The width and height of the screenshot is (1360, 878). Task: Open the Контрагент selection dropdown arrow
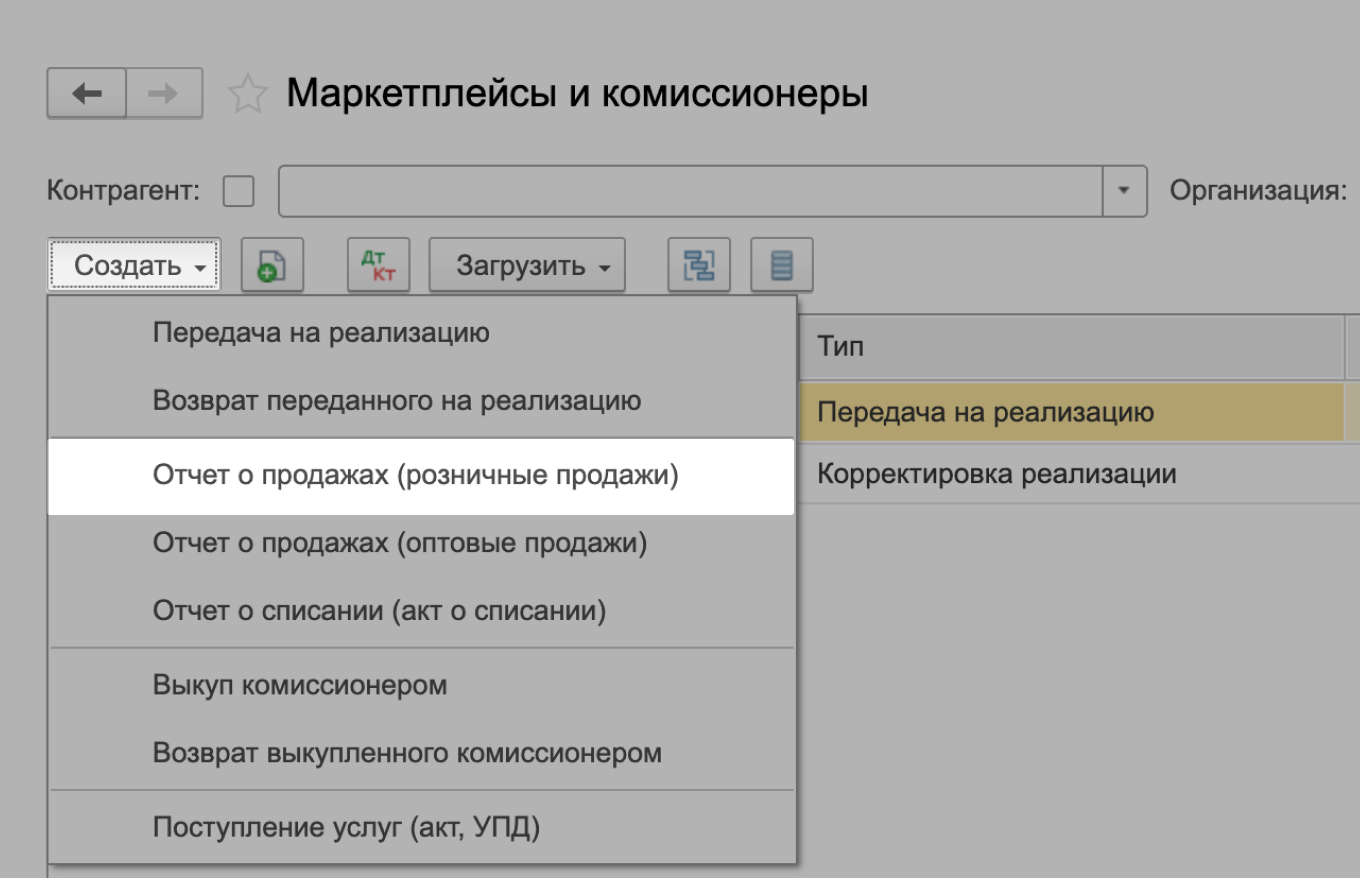(1122, 190)
